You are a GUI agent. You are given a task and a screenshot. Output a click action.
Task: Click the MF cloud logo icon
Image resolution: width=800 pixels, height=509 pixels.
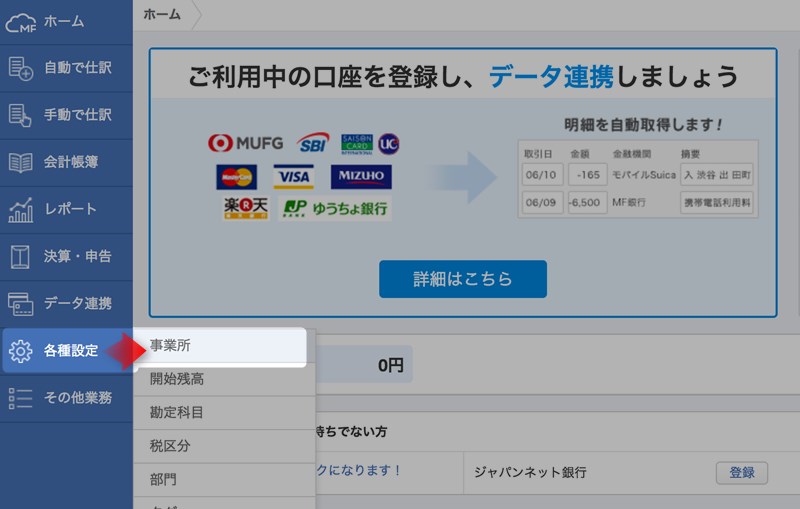21,22
